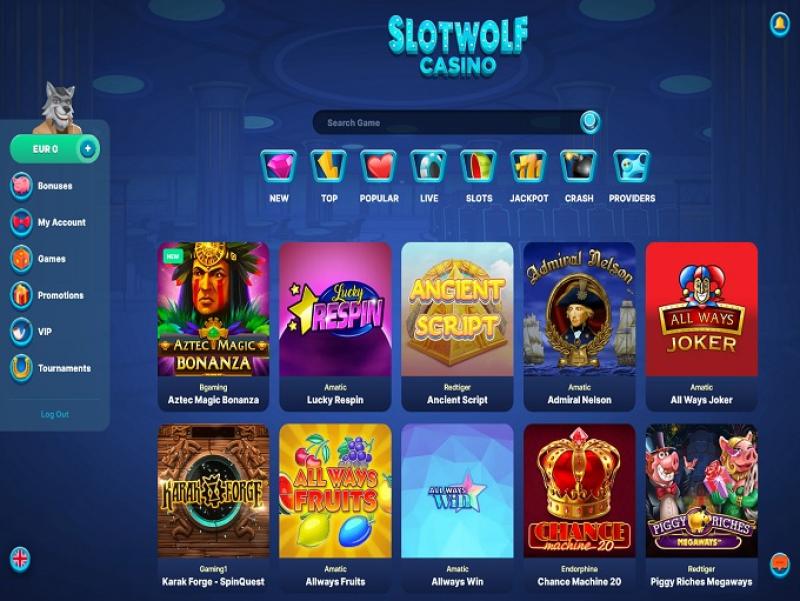Screen dimensions: 800x601
Task: Open the notification bell icon
Action: [x=779, y=23]
